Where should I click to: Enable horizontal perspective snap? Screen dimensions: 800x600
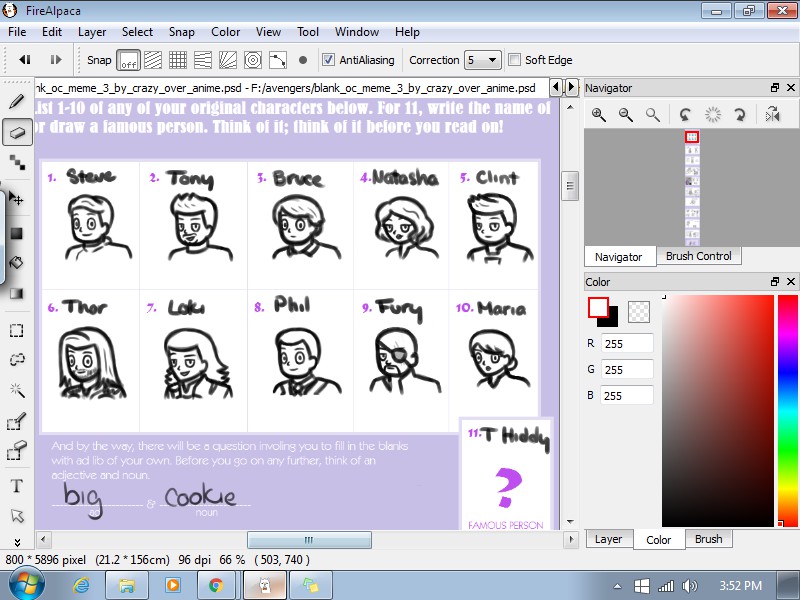(203, 60)
